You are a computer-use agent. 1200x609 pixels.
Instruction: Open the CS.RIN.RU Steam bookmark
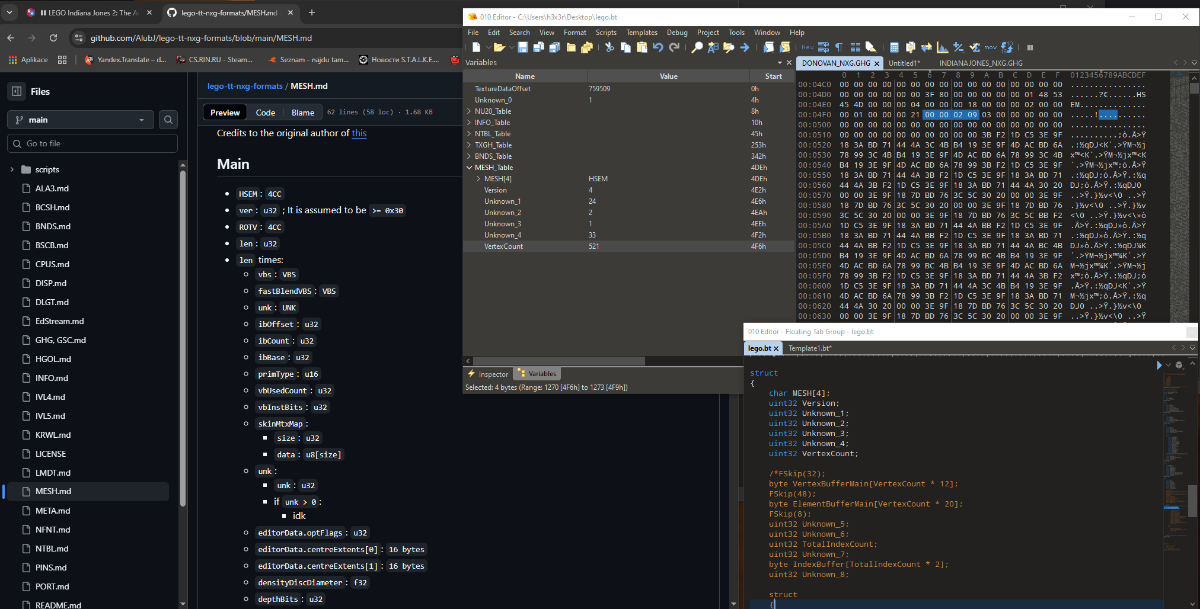[x=214, y=60]
